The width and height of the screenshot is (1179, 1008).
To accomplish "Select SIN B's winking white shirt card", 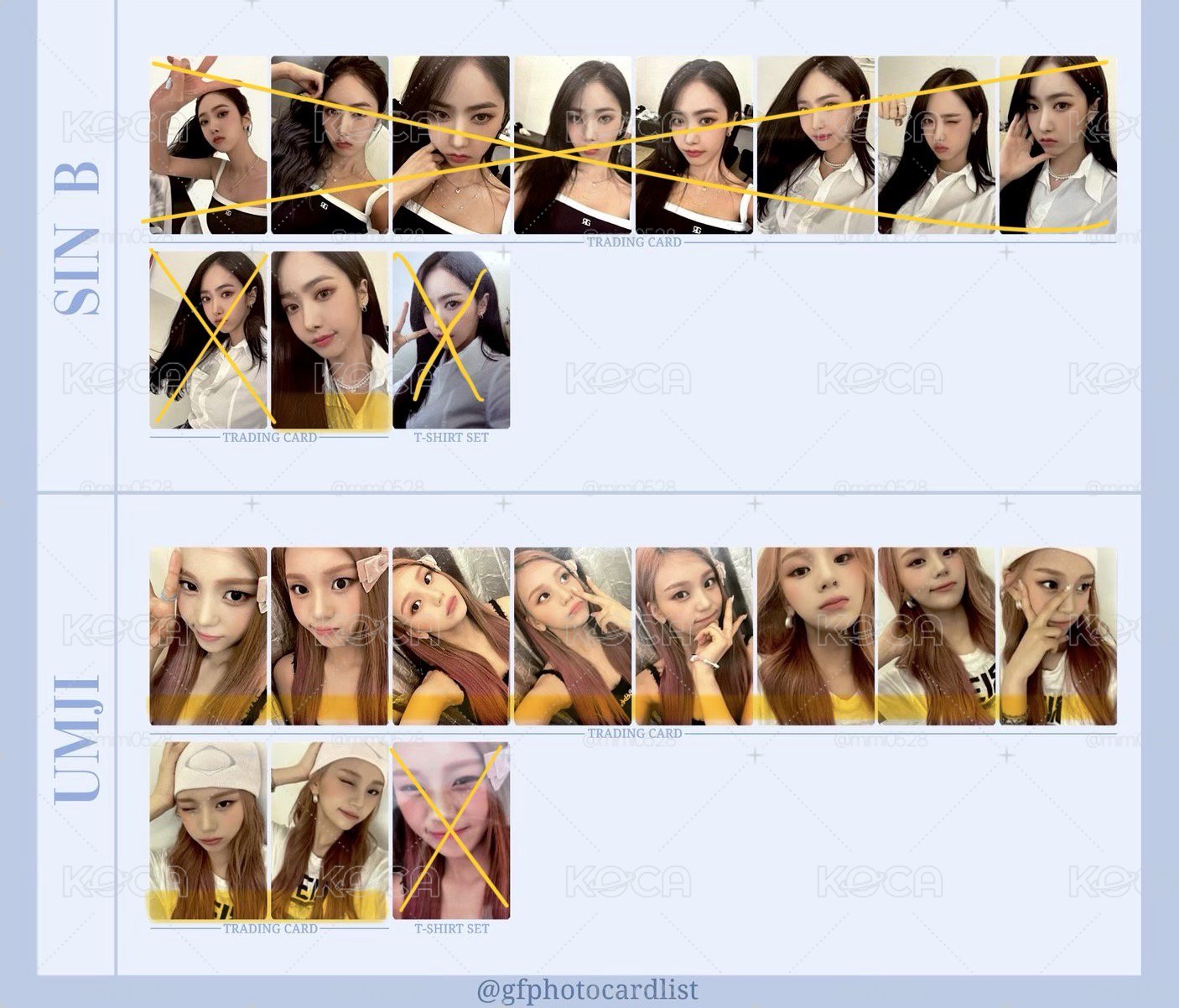I will [x=936, y=145].
